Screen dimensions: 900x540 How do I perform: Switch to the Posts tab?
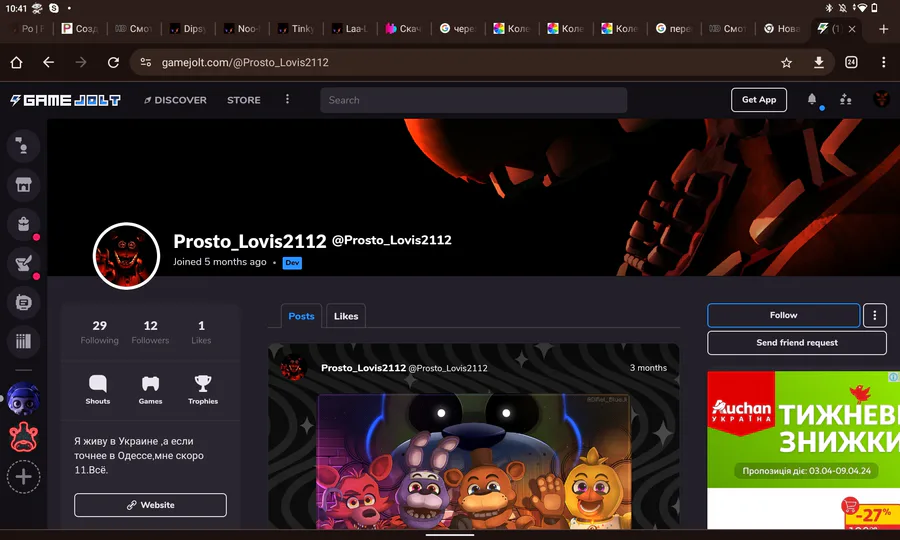click(x=301, y=316)
